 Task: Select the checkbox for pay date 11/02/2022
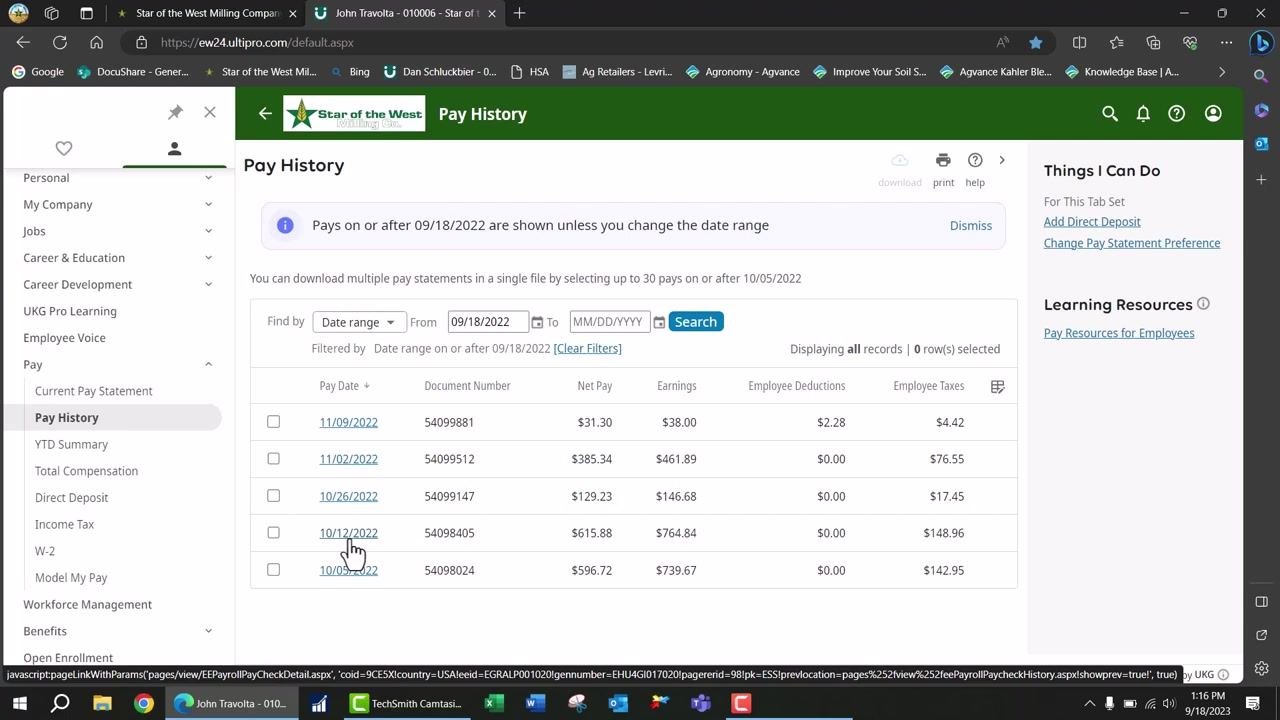tap(273, 459)
